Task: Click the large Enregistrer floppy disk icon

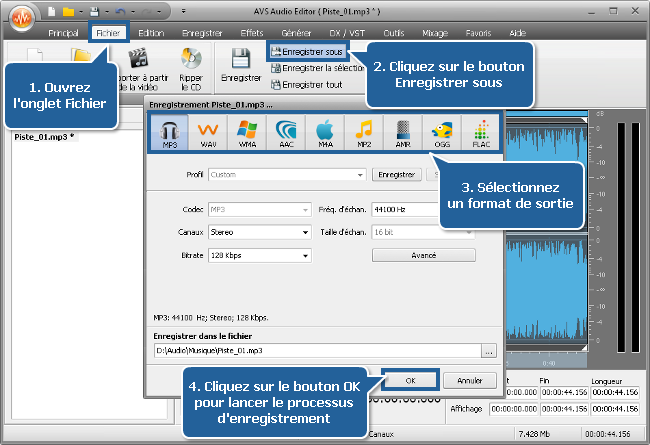Action: 241,58
